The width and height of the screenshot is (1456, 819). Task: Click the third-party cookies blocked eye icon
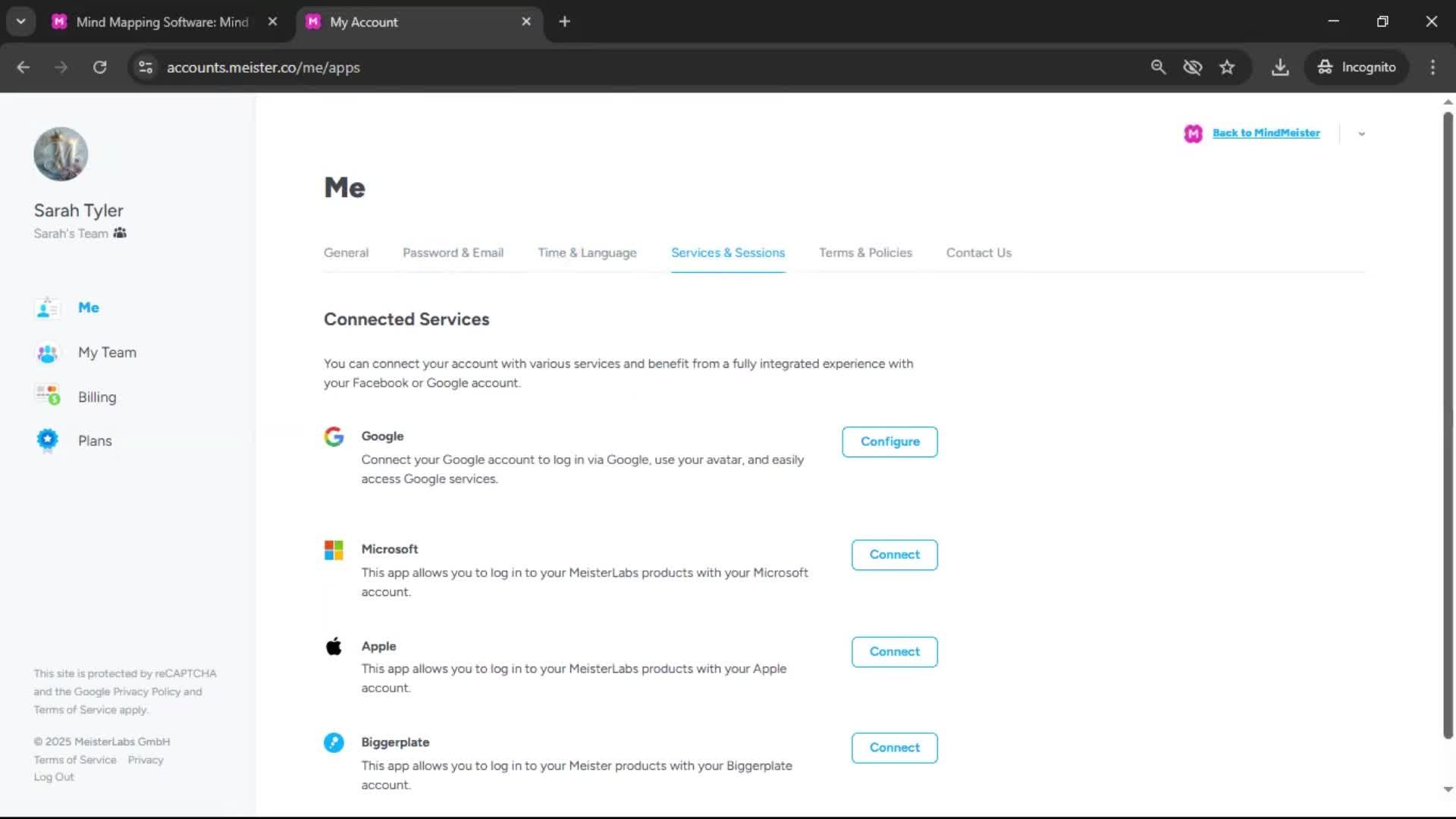(1193, 67)
